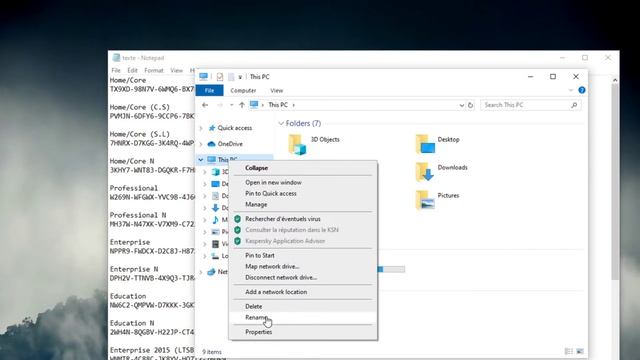The width and height of the screenshot is (640, 360).
Task: Open Customize Quick Access Toolbar dropdown
Action: point(240,77)
